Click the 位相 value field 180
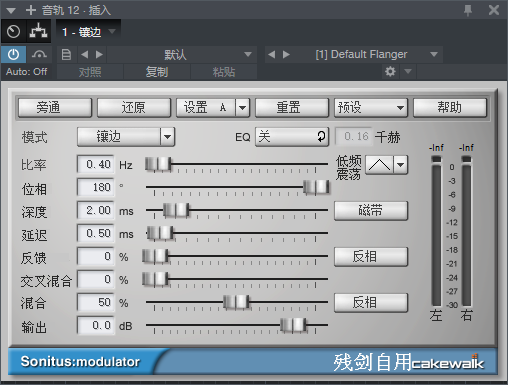 pos(96,187)
